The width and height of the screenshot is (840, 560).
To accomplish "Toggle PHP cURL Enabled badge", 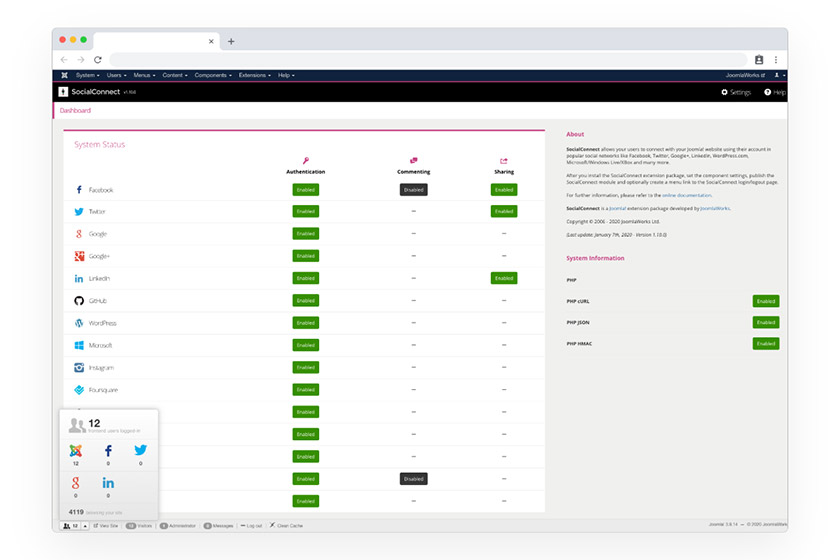I will (766, 301).
